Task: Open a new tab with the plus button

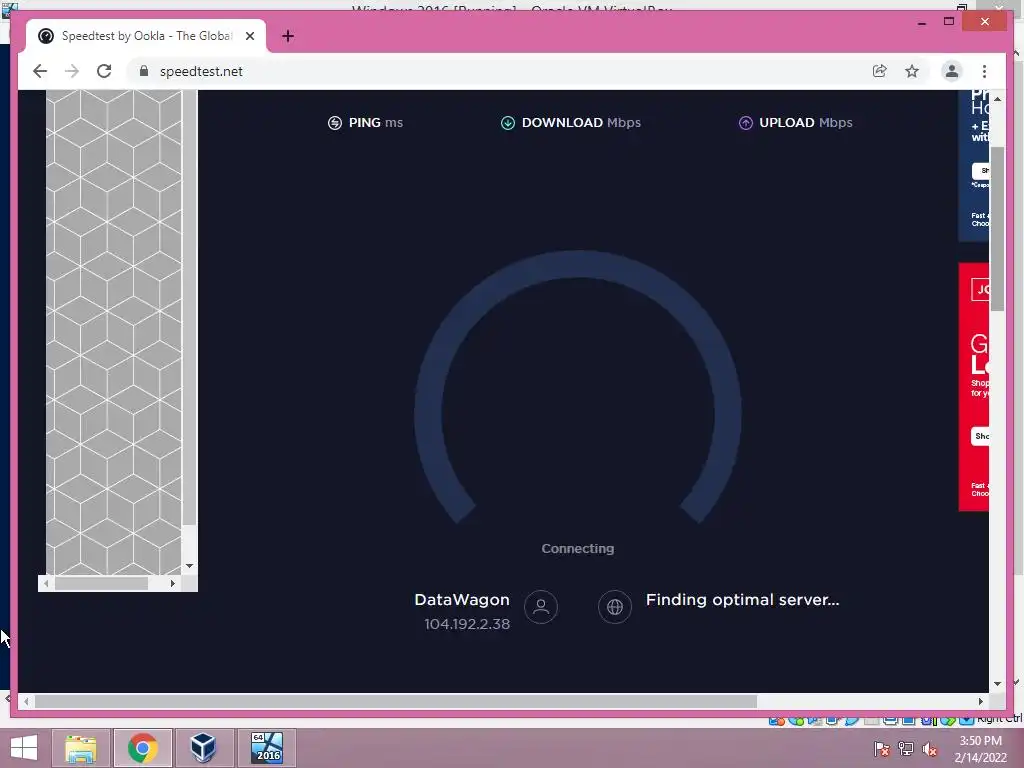Action: [288, 36]
